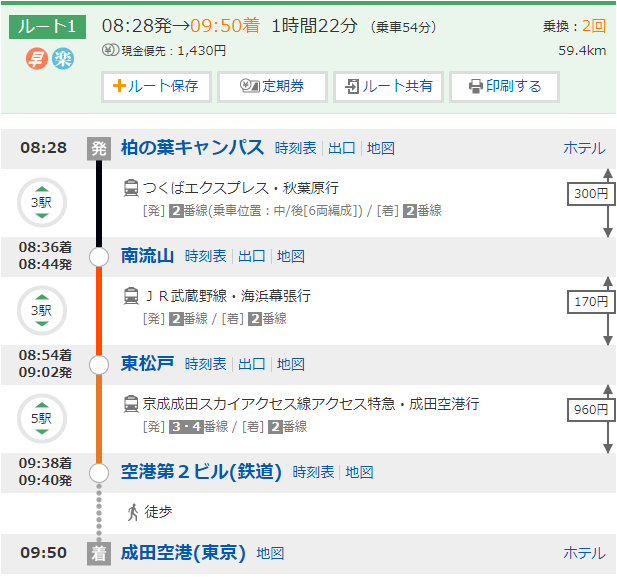Click ホテル link beside 成田空港(東京)
The height and width of the screenshot is (577, 617).
pyautogui.click(x=584, y=553)
